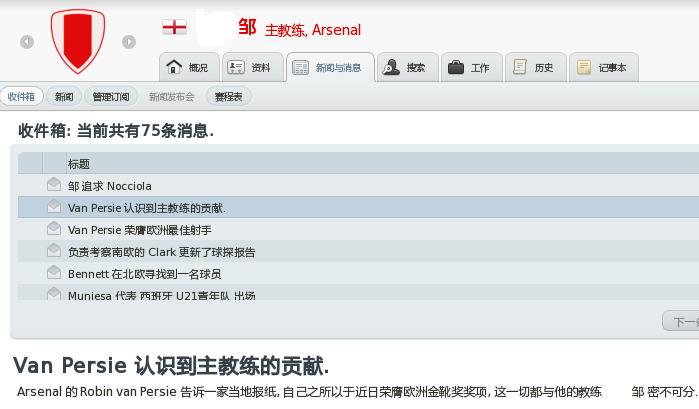Click the manager name 邹 in header
This screenshot has width=699, height=409.
click(x=247, y=27)
